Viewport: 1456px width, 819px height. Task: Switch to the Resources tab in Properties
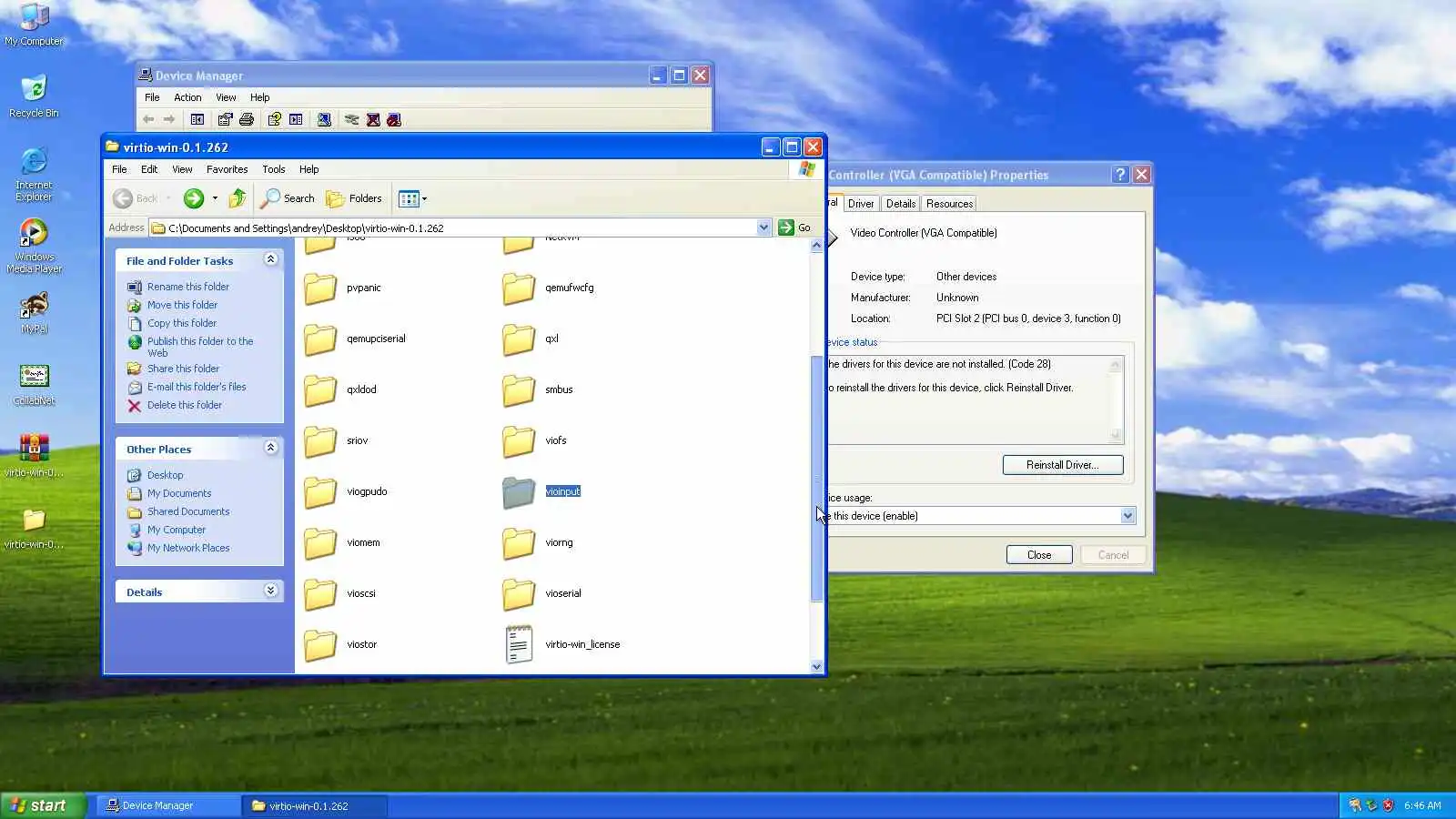(949, 204)
